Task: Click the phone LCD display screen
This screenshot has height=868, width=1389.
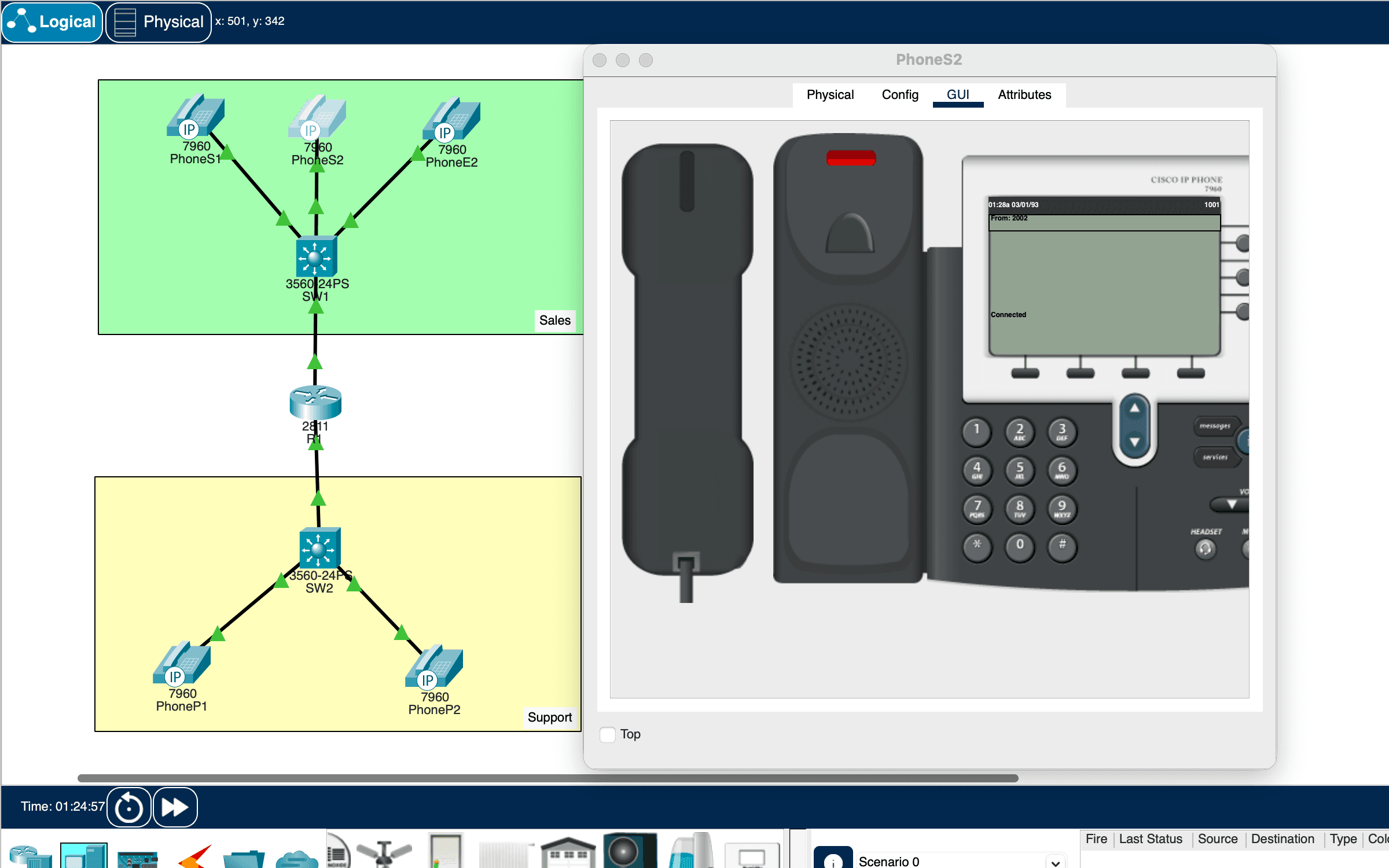Action: [1104, 277]
